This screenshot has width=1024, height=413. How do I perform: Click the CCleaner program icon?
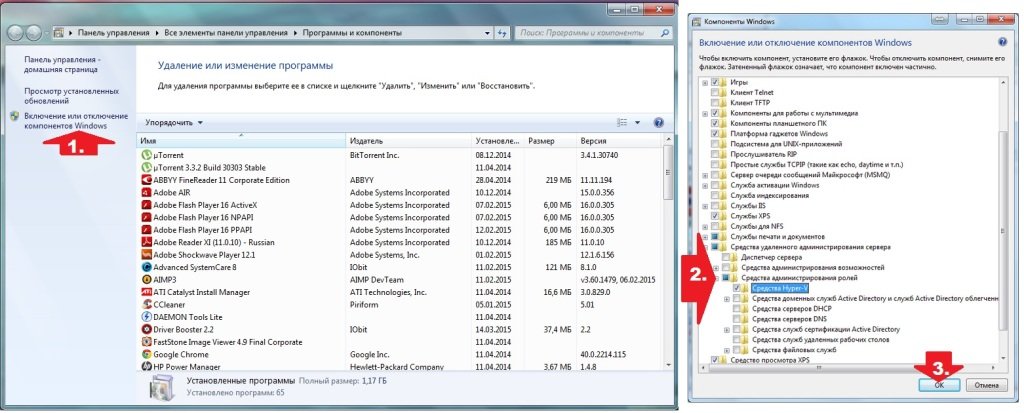(x=146, y=305)
